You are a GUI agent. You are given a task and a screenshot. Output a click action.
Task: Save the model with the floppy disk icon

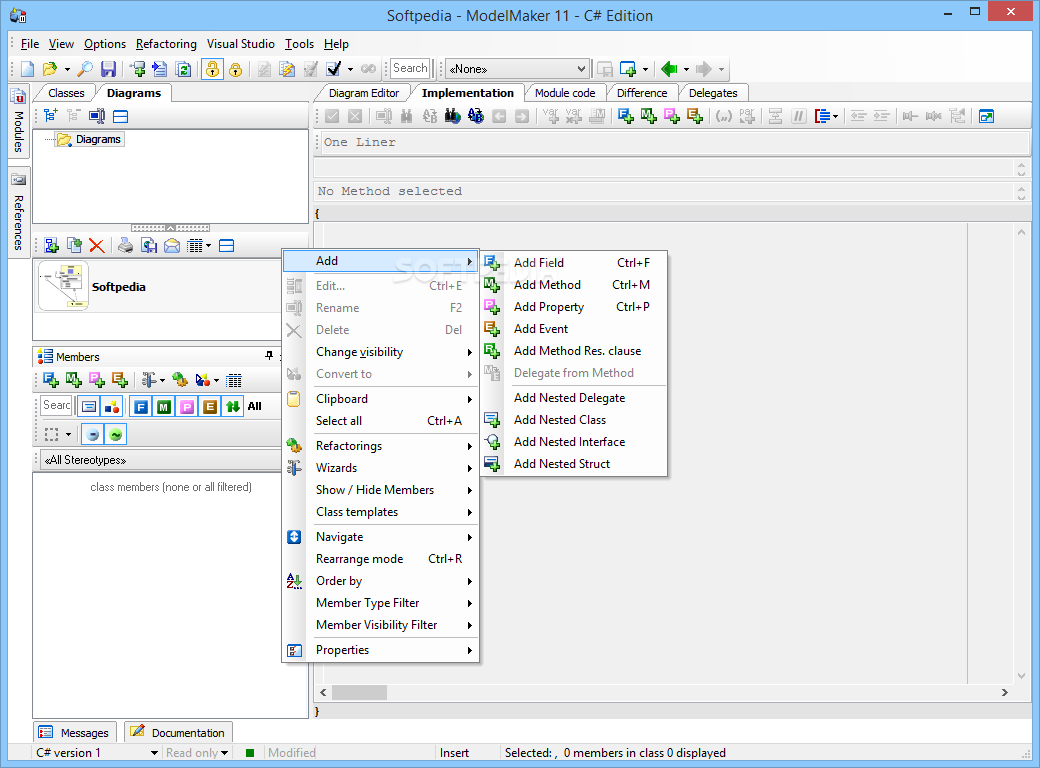pos(108,69)
